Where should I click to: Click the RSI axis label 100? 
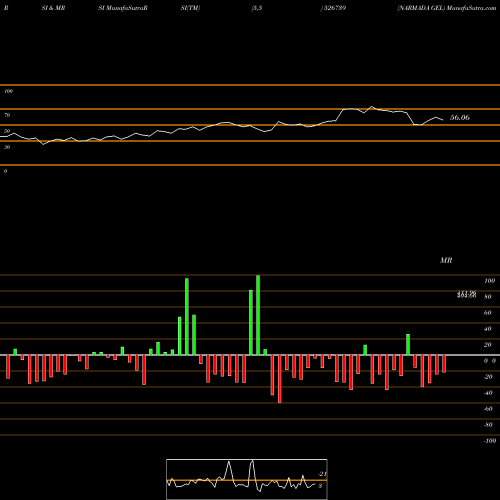click(9, 91)
